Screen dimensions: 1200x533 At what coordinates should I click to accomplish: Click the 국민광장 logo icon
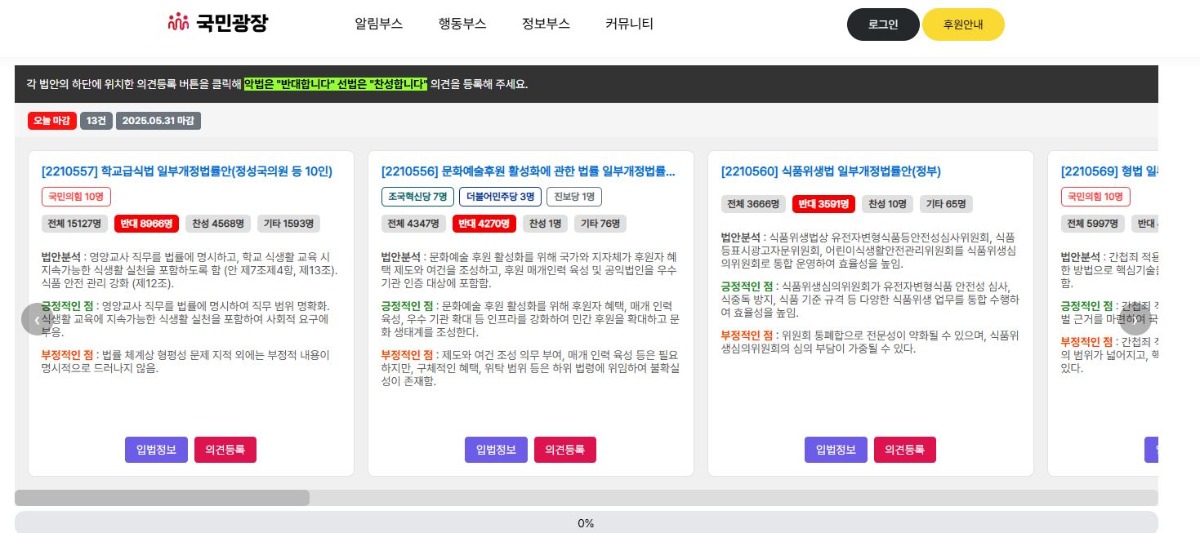pos(178,22)
